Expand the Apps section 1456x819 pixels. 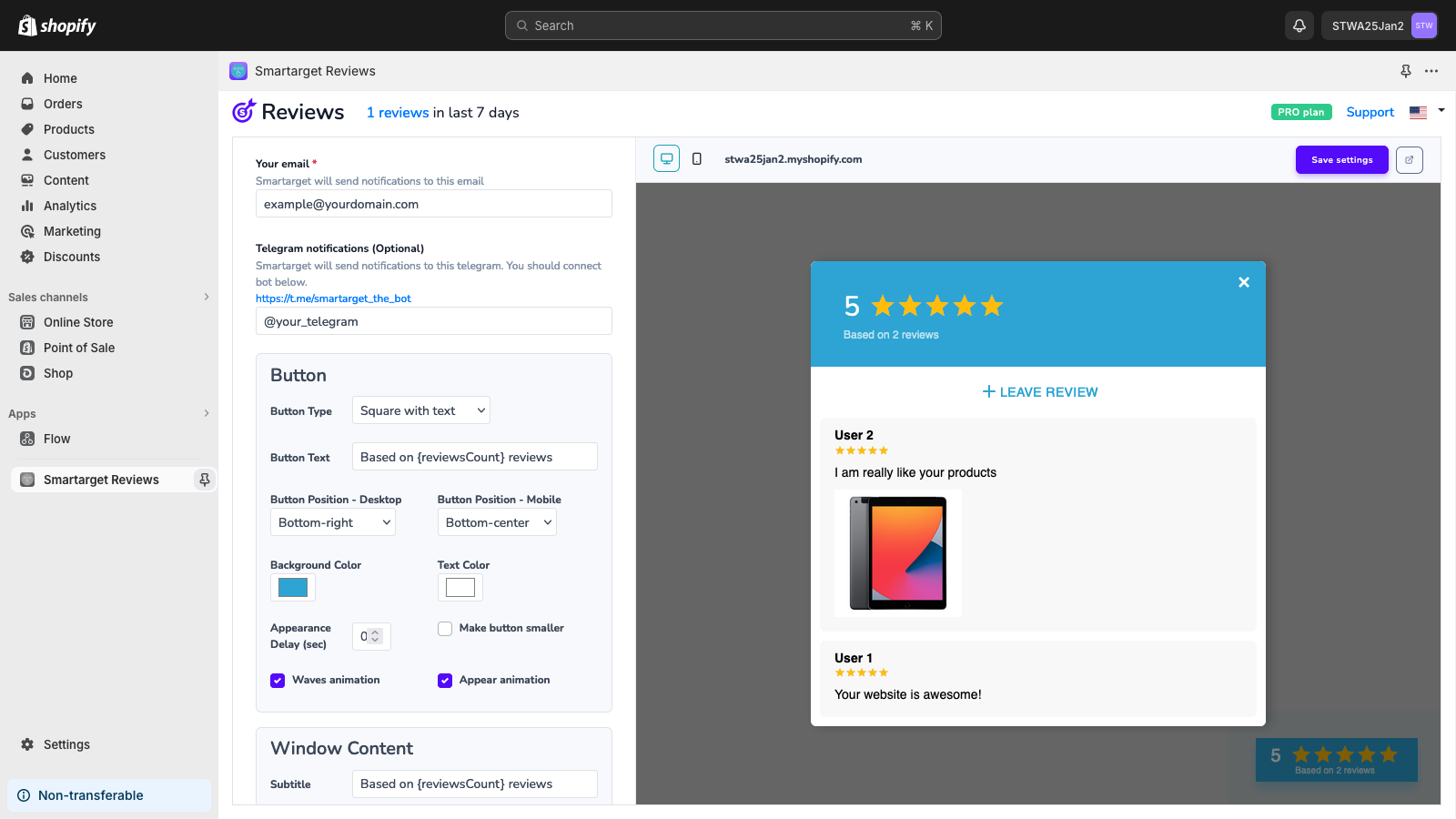click(207, 413)
